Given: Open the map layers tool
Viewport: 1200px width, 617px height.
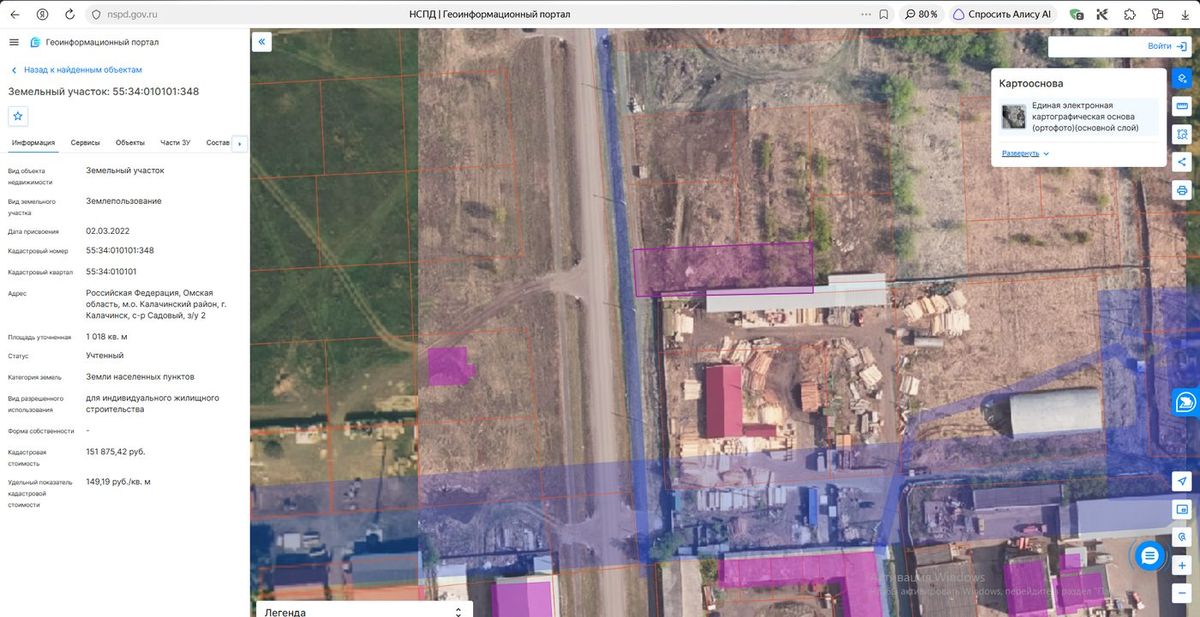Looking at the screenshot, I should coord(1182,78).
